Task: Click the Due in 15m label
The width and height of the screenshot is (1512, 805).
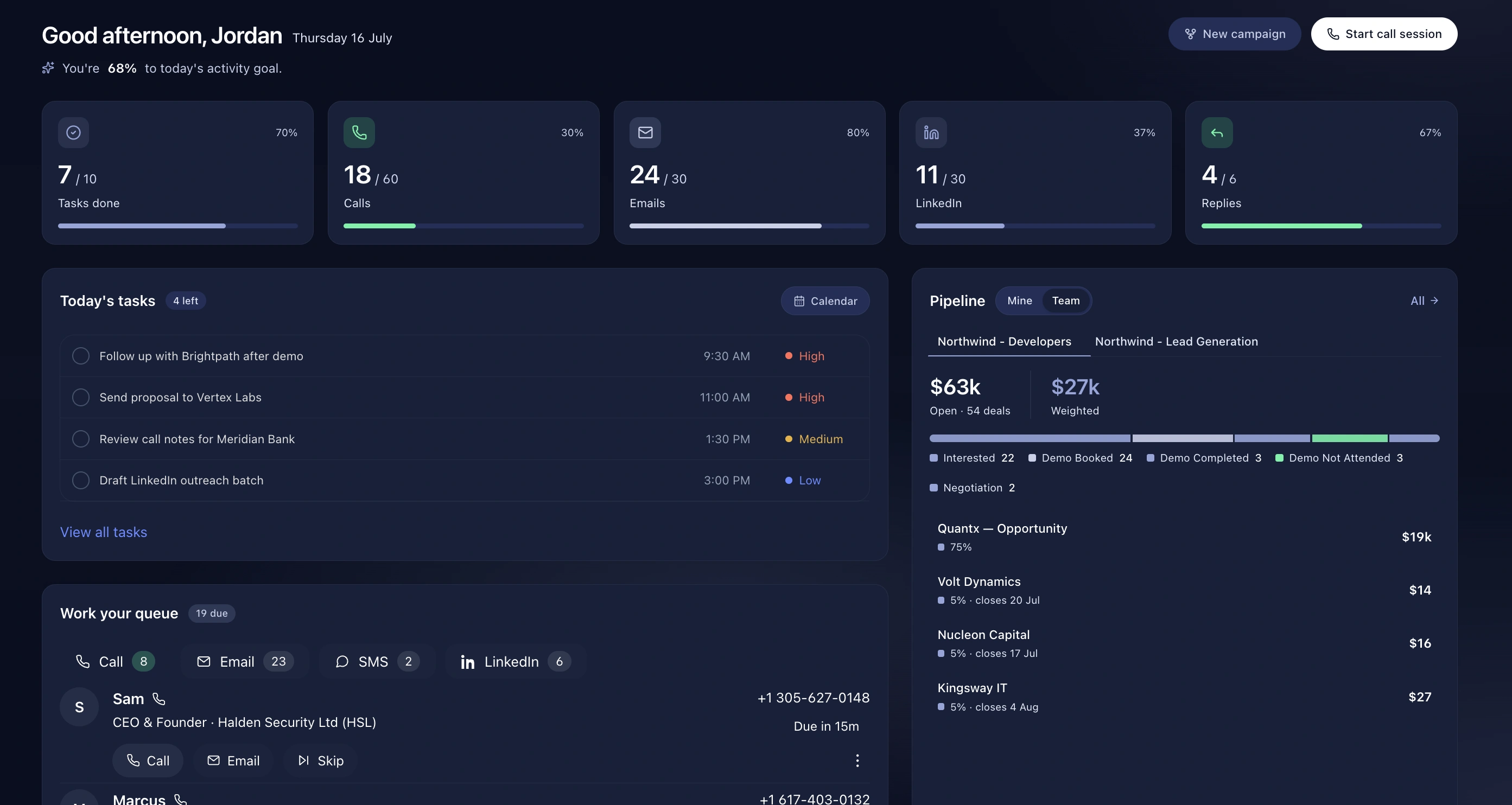Action: 826,726
